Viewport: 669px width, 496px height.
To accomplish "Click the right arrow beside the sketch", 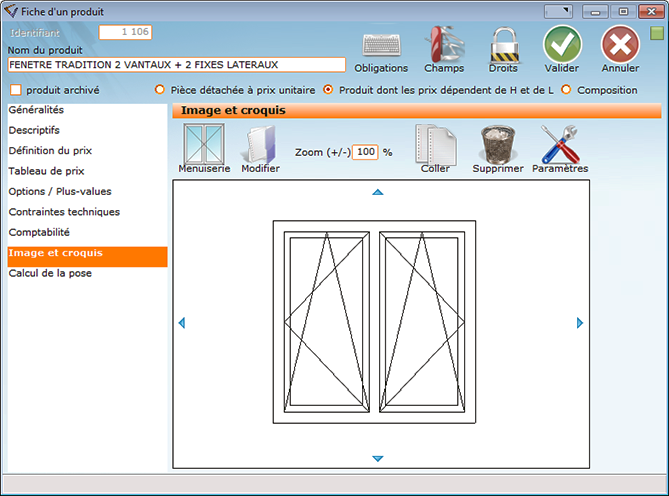I will 580,323.
